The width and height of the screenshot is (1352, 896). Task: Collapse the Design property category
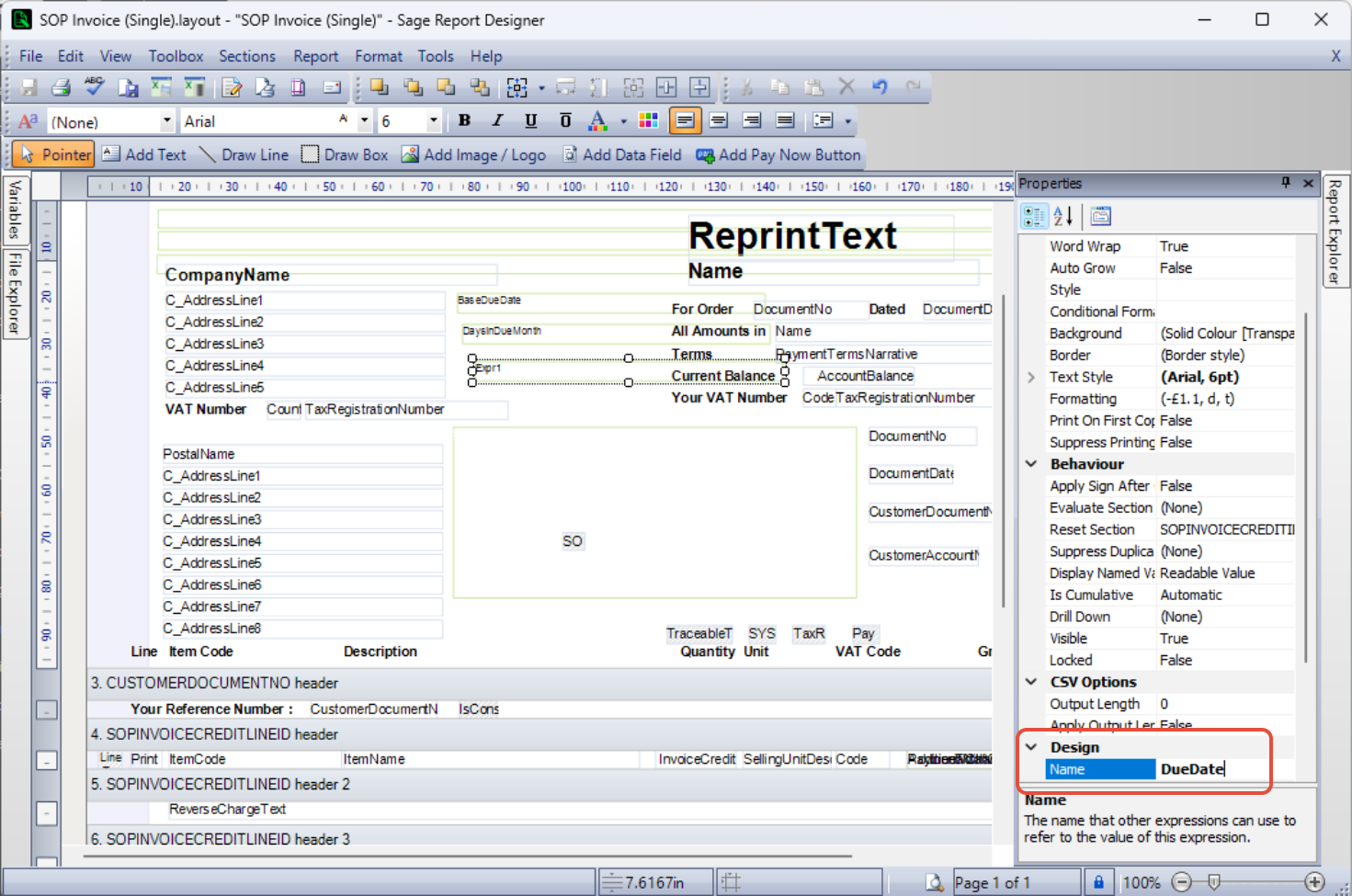[1031, 747]
